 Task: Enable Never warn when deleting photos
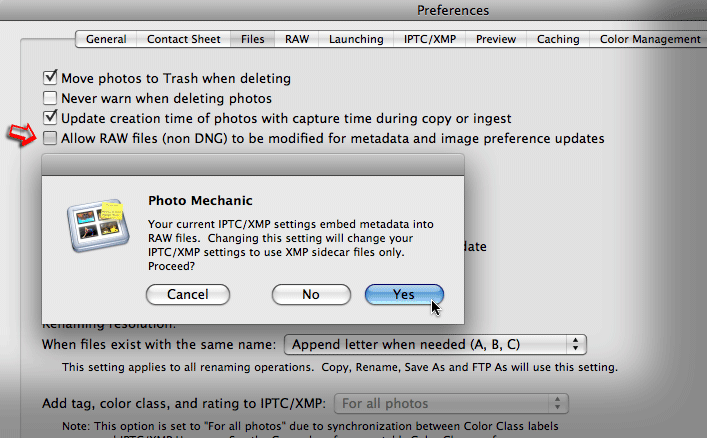coord(50,98)
